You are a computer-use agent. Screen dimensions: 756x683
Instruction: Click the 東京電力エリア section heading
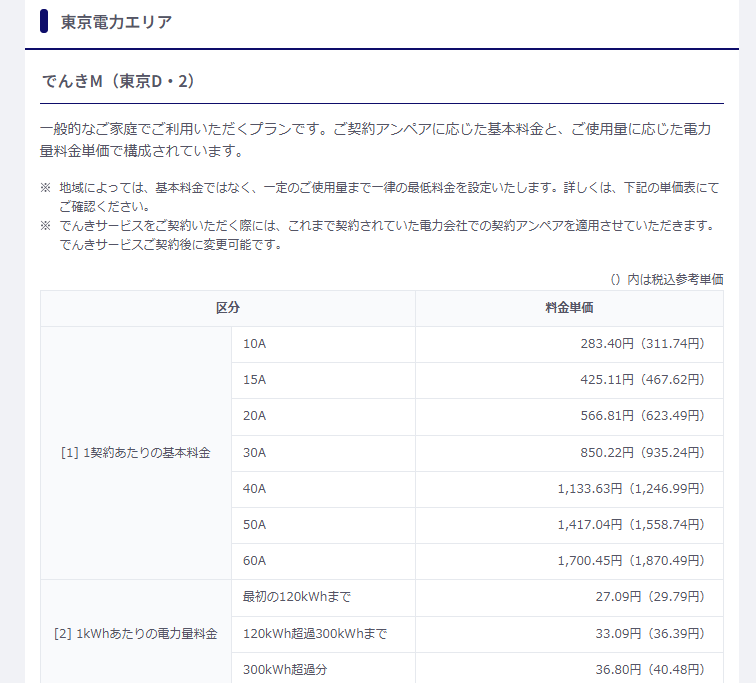click(116, 22)
